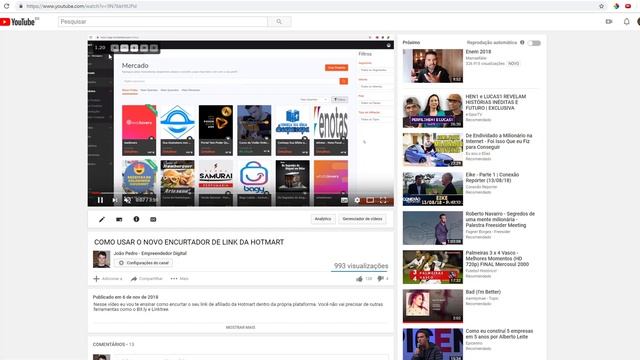Open the info icon below the video
This screenshot has height=360, width=640.
click(136, 219)
